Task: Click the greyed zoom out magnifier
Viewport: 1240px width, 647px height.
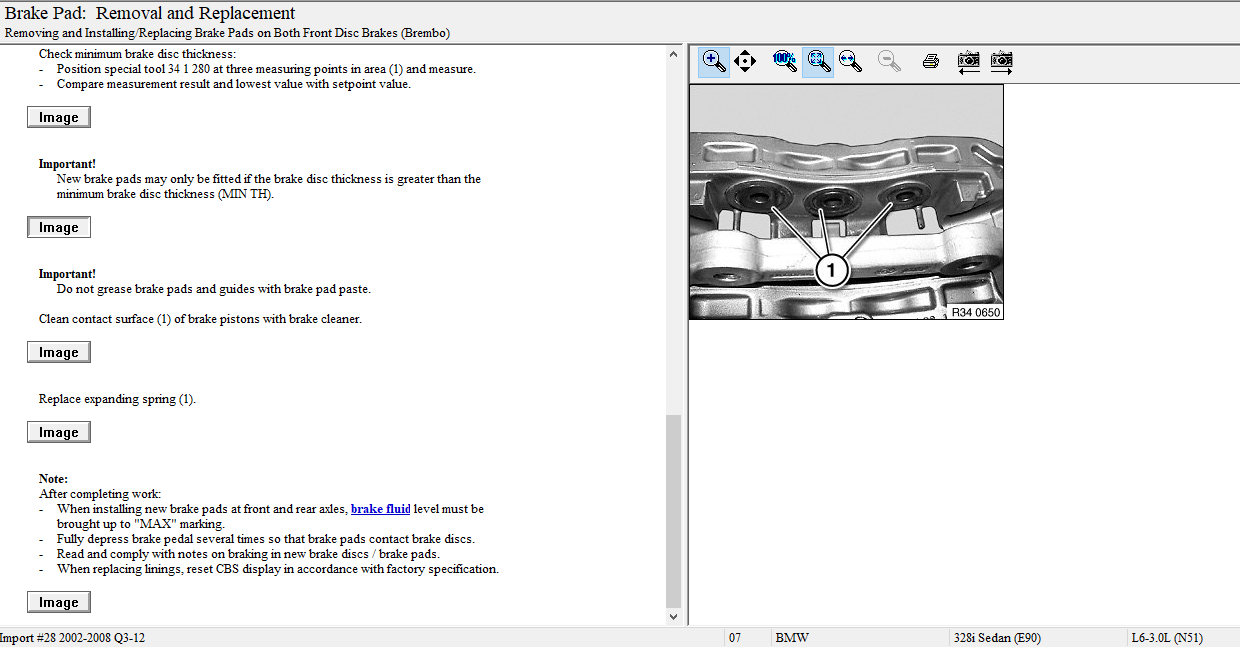Action: point(889,61)
